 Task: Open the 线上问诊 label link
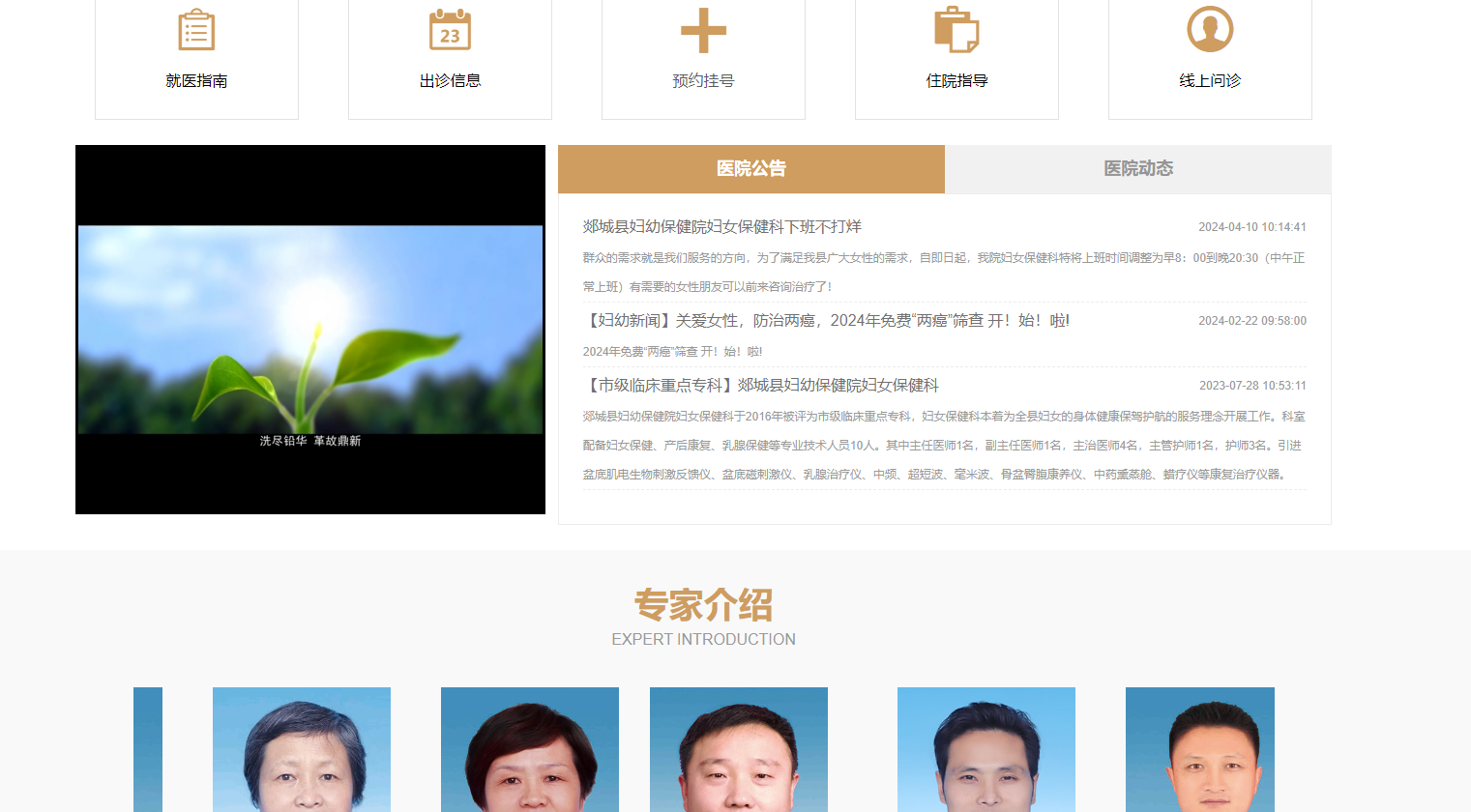click(x=1210, y=81)
